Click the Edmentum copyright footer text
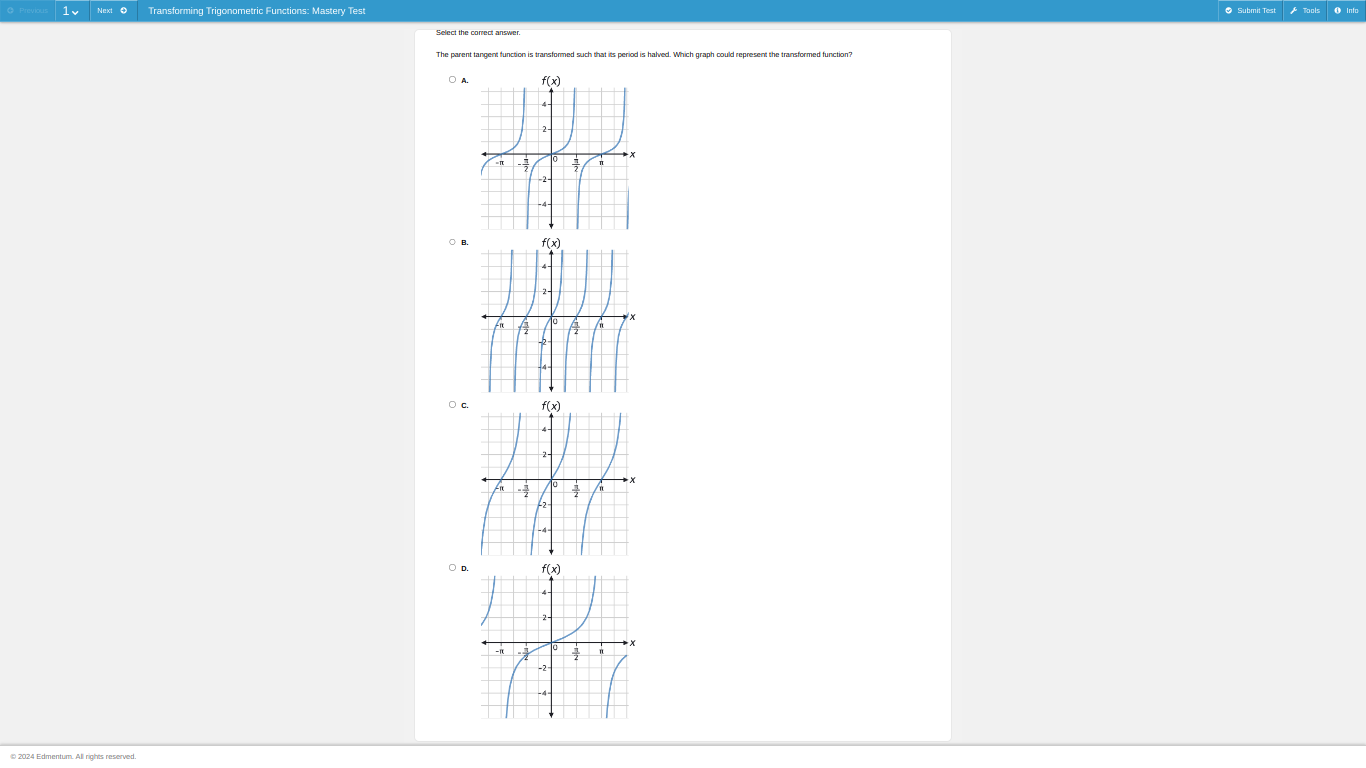This screenshot has height=768, width=1366. pos(73,757)
